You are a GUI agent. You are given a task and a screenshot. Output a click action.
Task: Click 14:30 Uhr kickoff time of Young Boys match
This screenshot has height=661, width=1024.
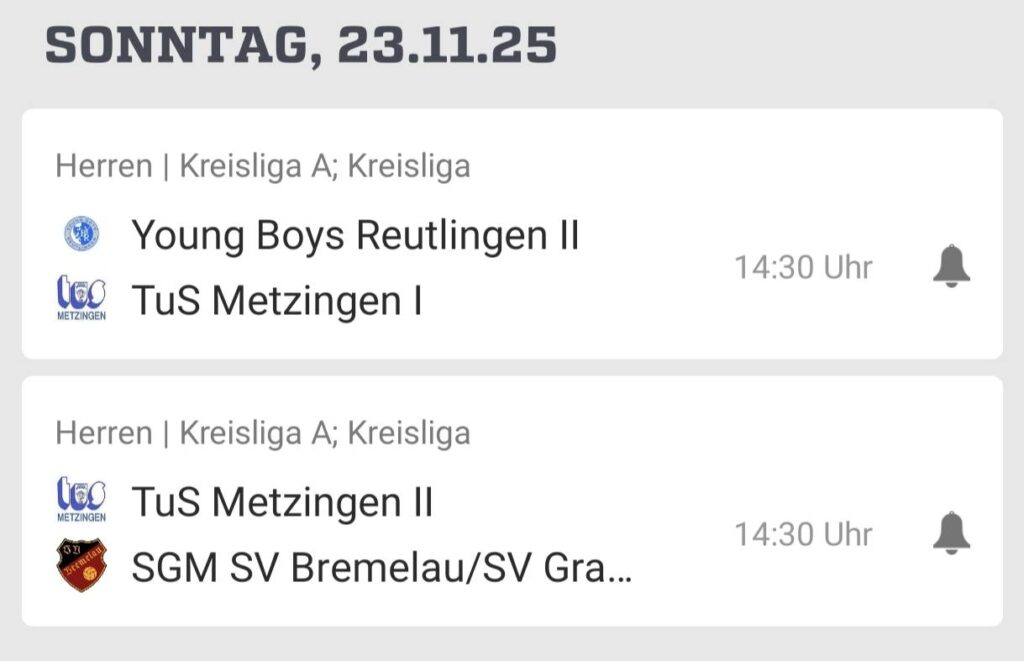click(803, 268)
